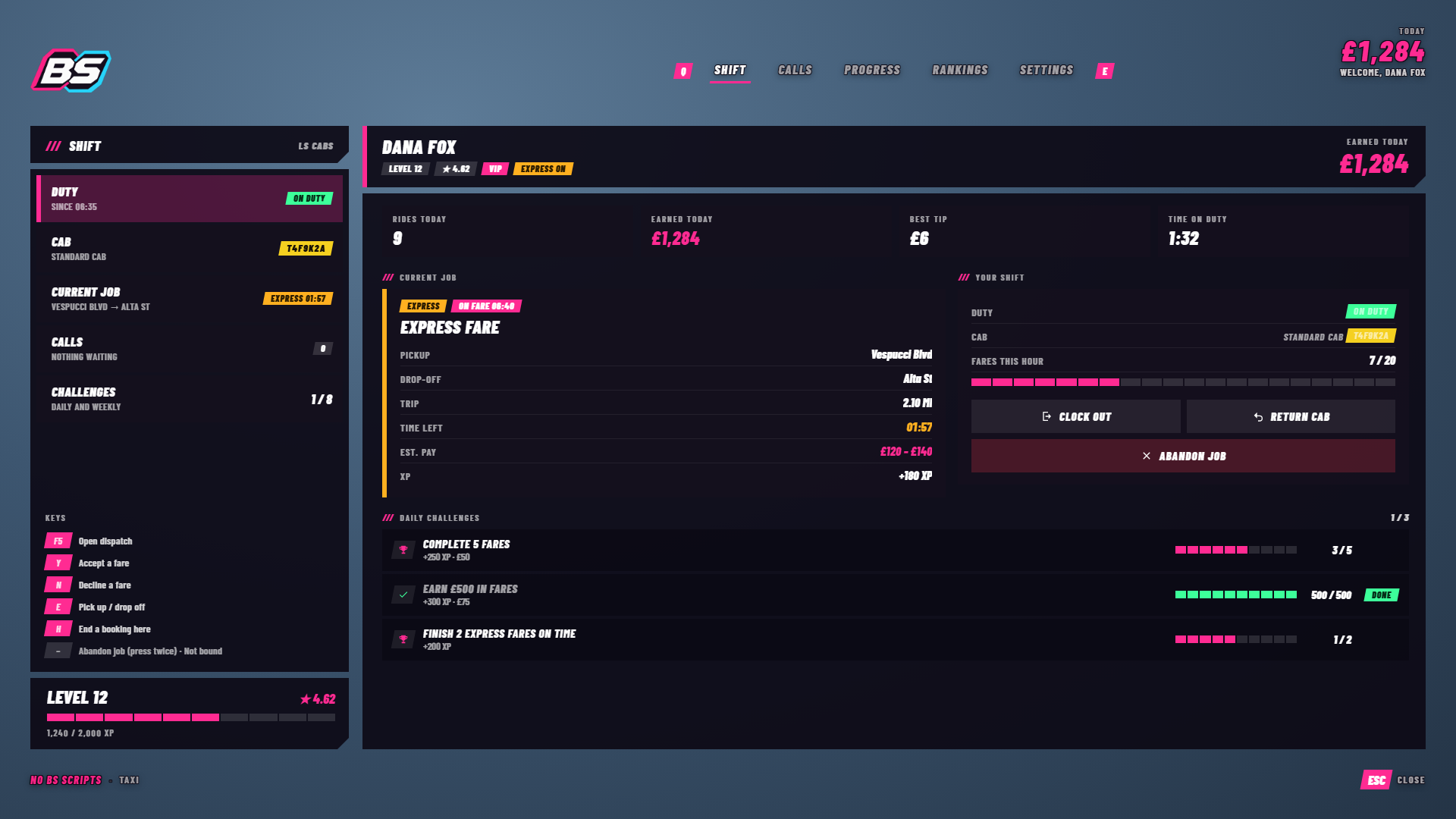Click the Y Accept a fare key icon
1456x819 pixels.
point(58,563)
